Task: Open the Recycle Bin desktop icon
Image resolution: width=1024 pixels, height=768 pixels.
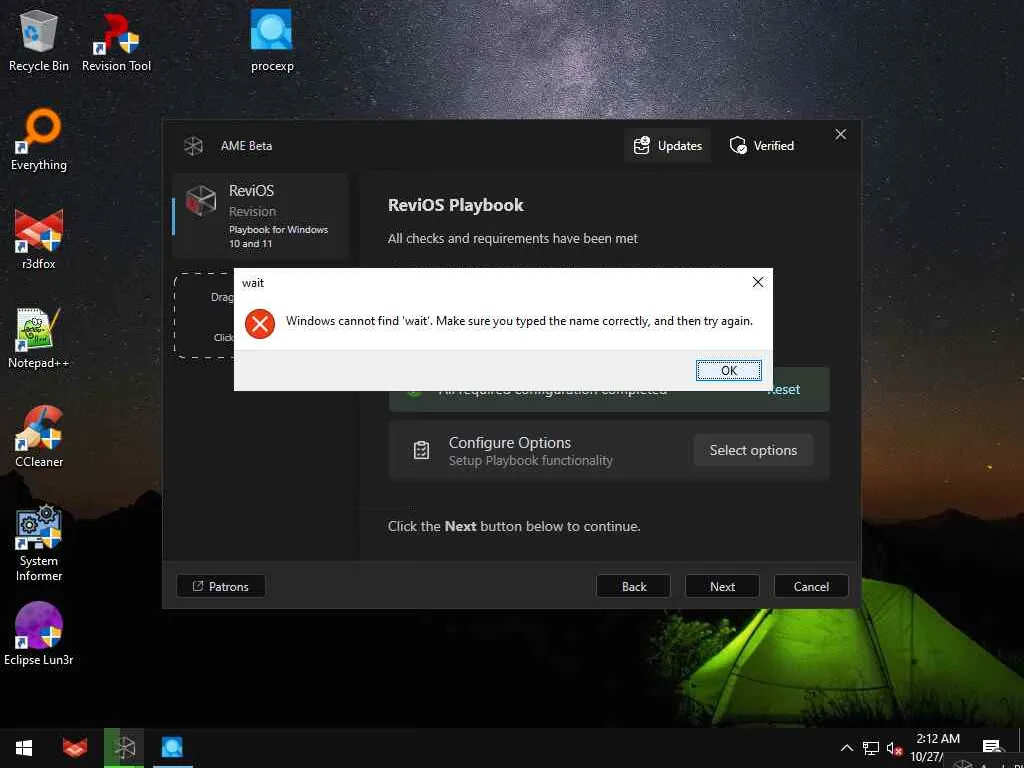Action: [x=39, y=40]
